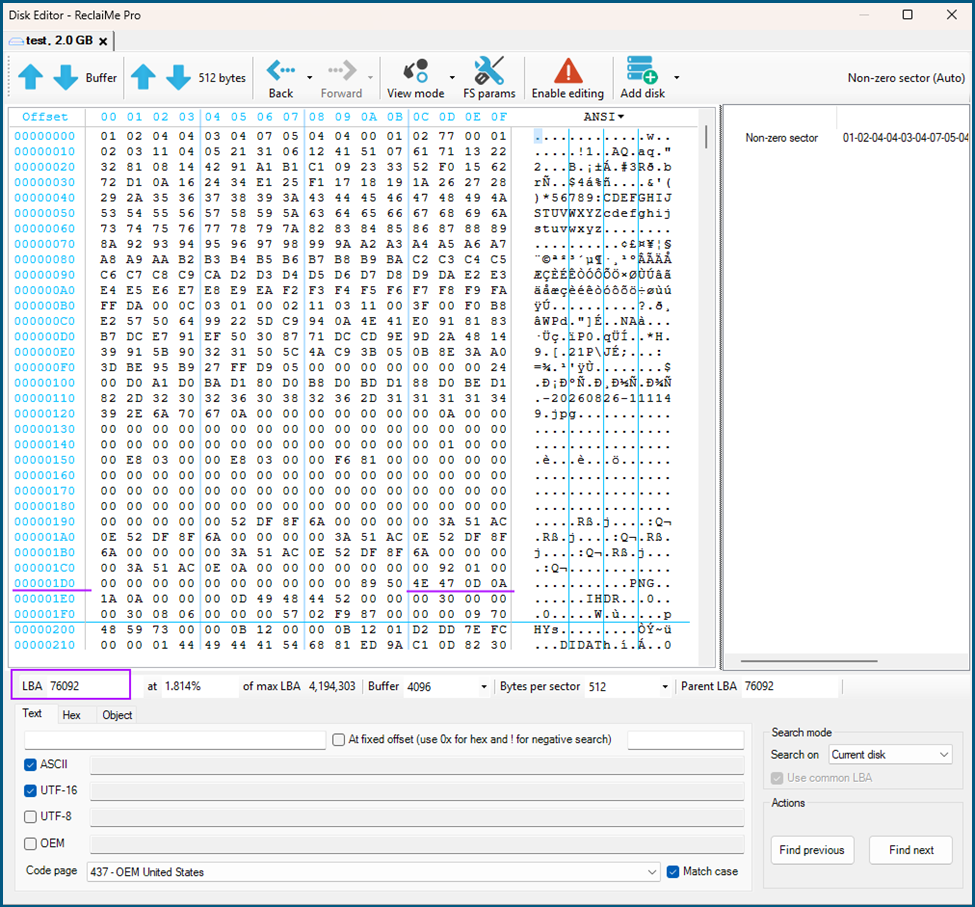Open the Code page dropdown
Viewport: 975px width, 907px height.
pos(373,872)
